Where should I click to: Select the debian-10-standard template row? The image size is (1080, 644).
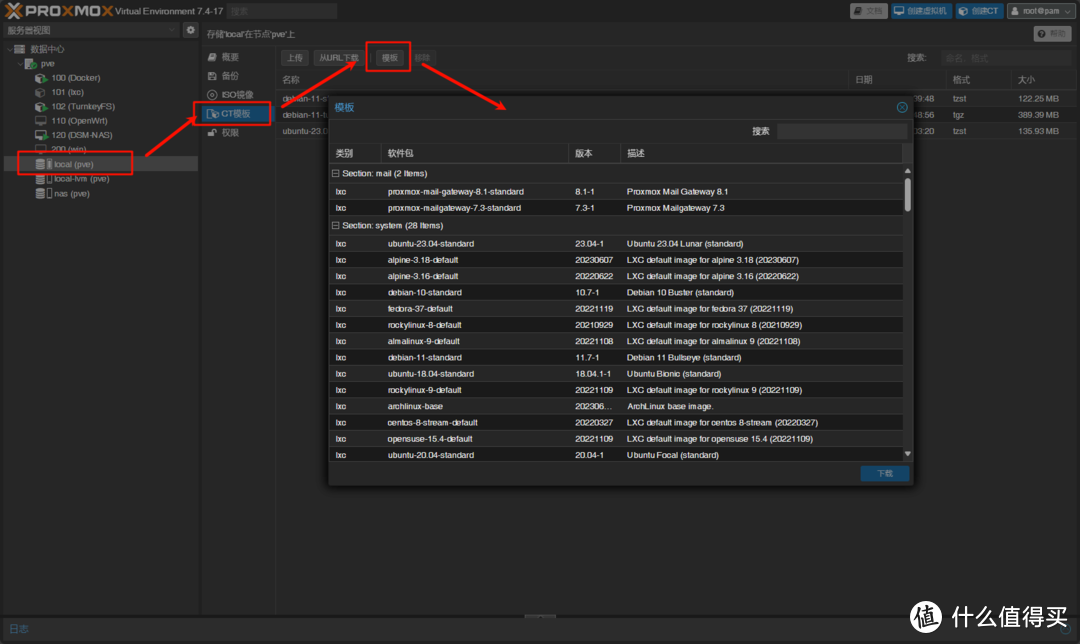click(x=616, y=293)
